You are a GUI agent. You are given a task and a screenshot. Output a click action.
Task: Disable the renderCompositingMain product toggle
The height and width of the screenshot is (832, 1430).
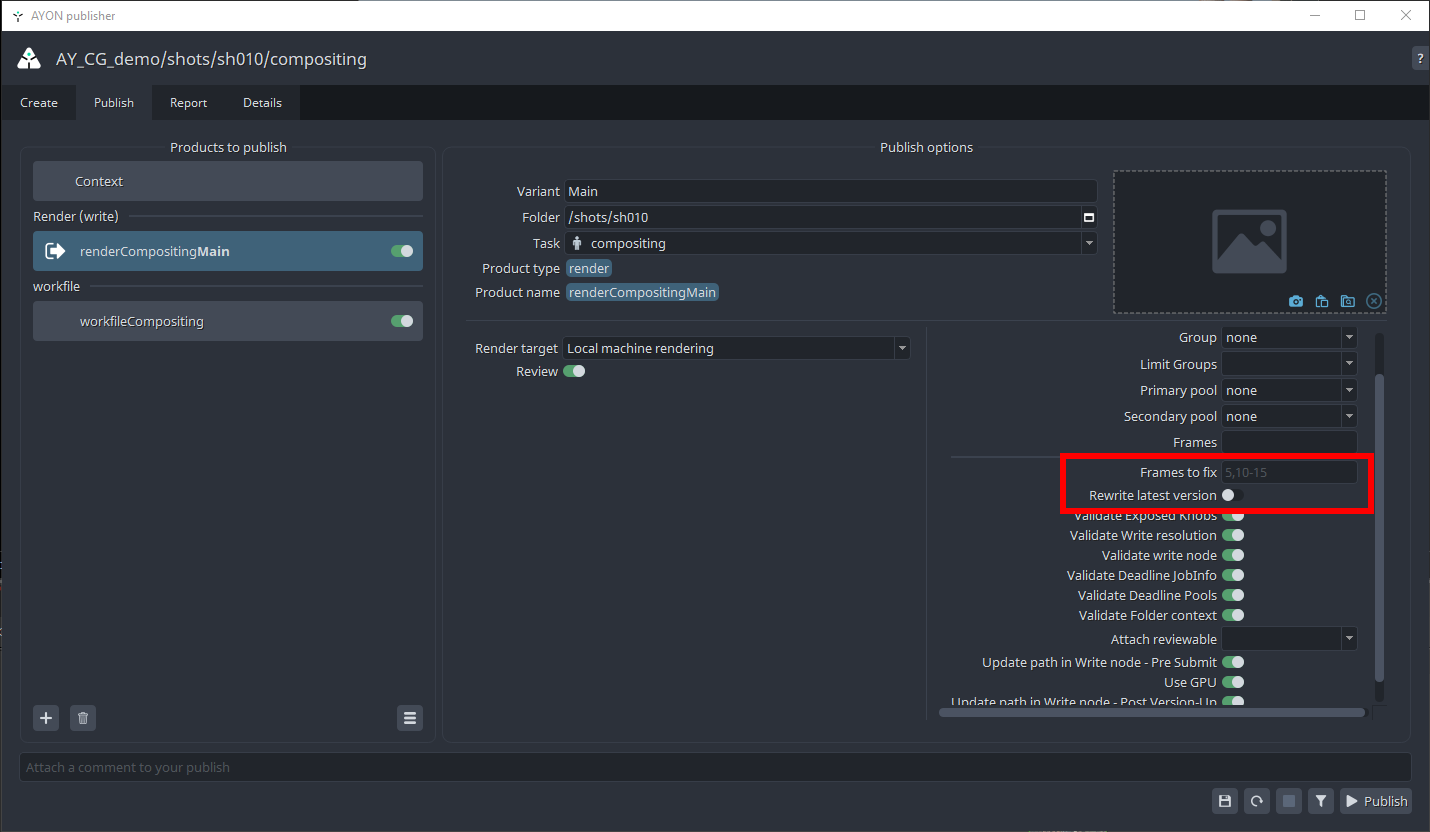coord(402,251)
